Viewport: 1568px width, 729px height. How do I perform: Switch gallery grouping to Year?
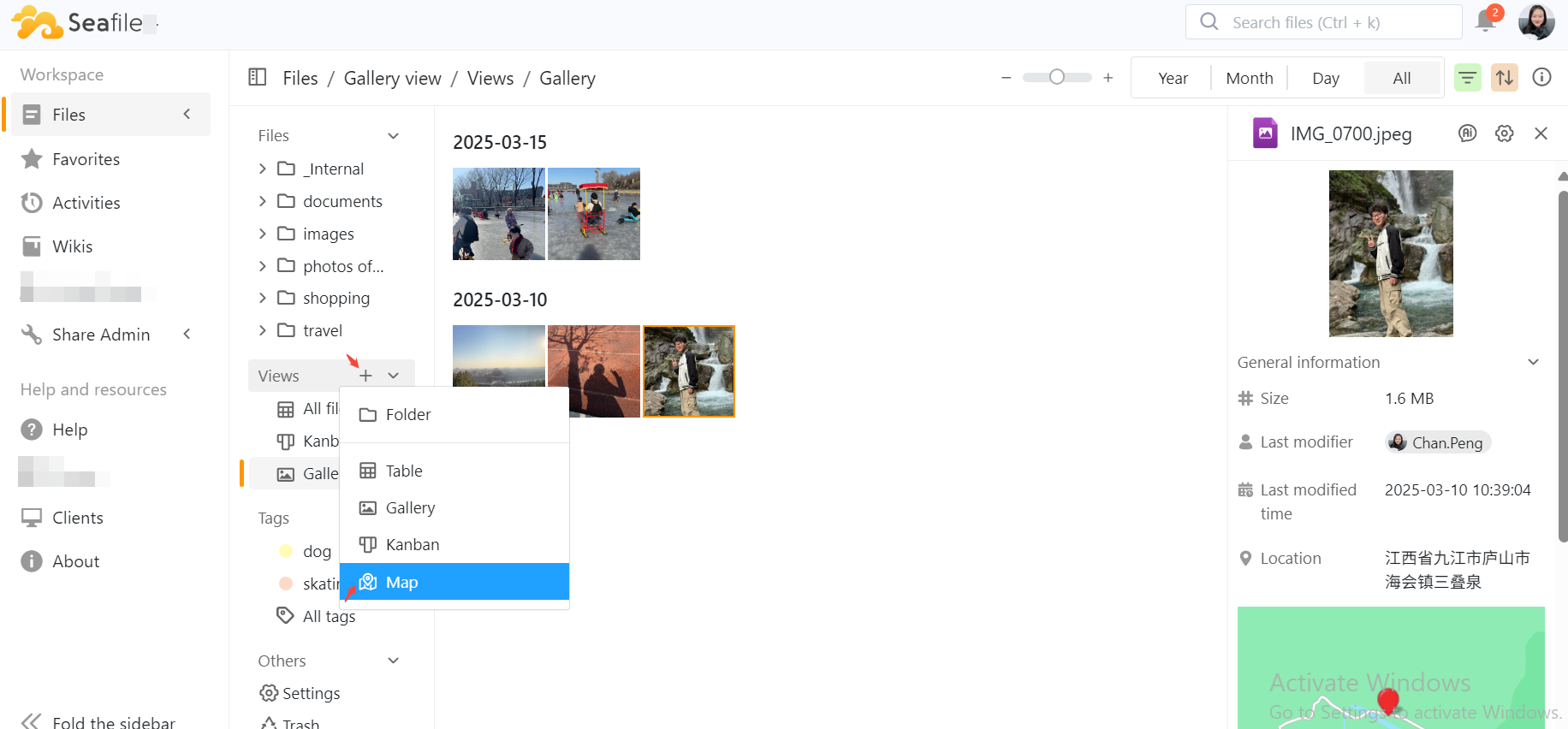(1172, 79)
